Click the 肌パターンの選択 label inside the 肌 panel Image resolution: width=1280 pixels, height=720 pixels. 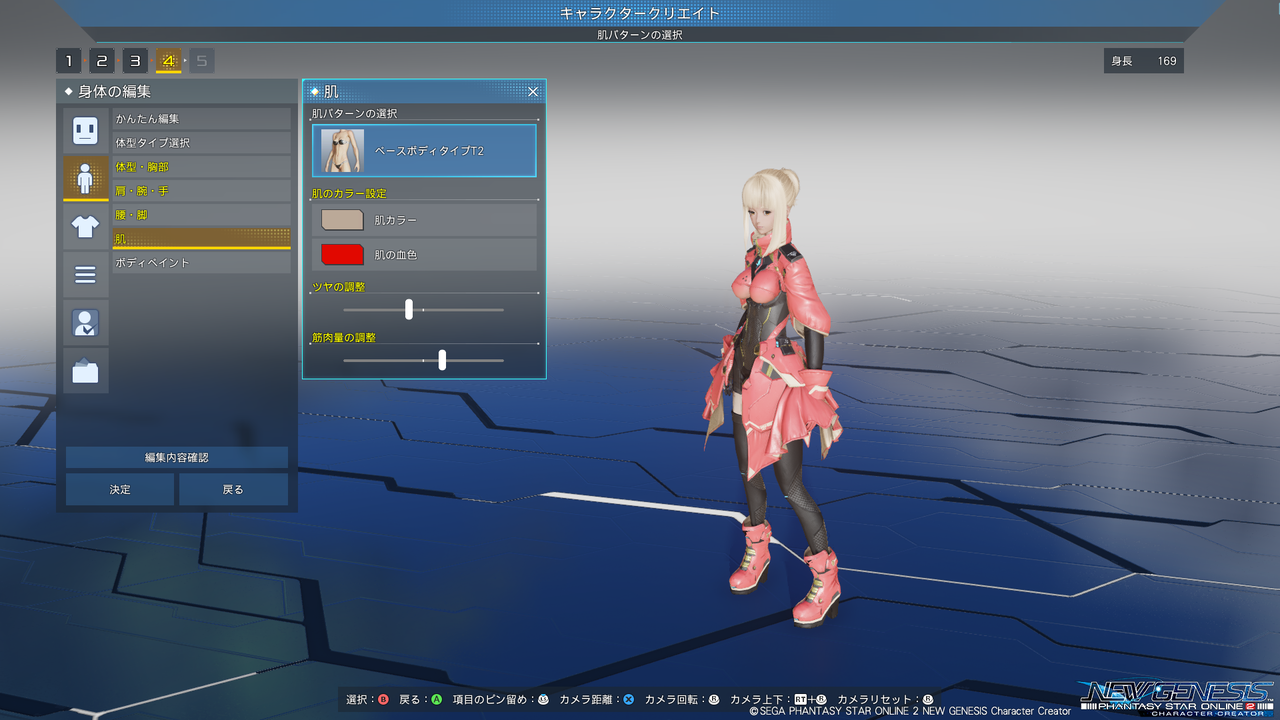pos(354,114)
